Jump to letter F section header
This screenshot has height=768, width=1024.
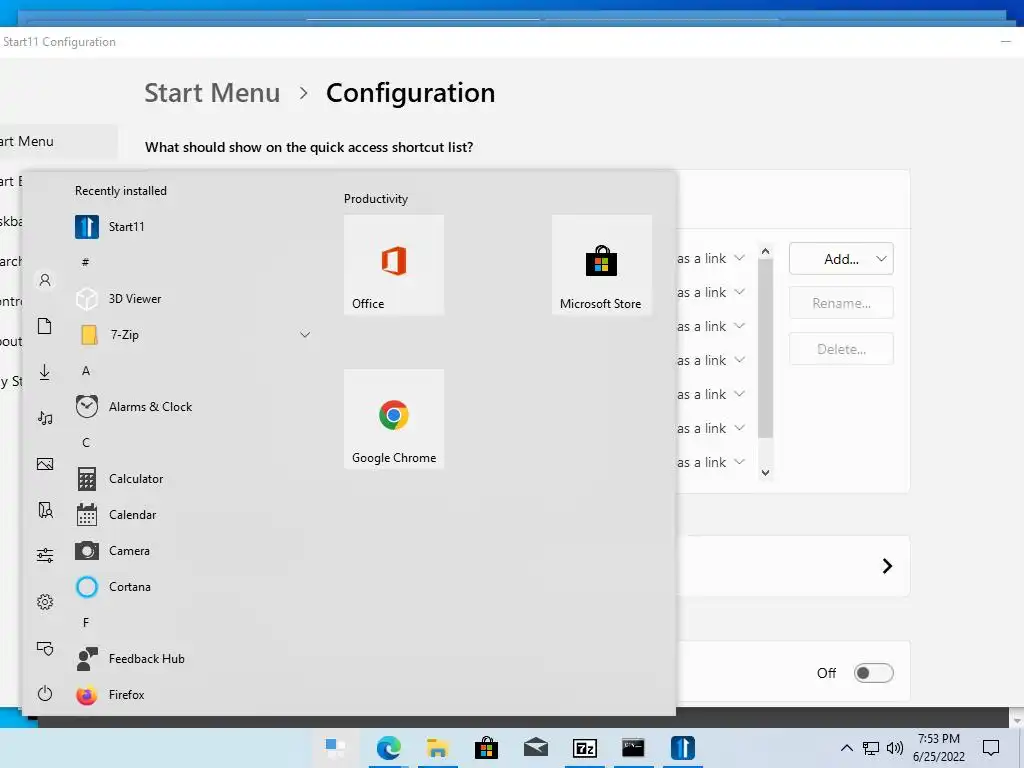86,623
